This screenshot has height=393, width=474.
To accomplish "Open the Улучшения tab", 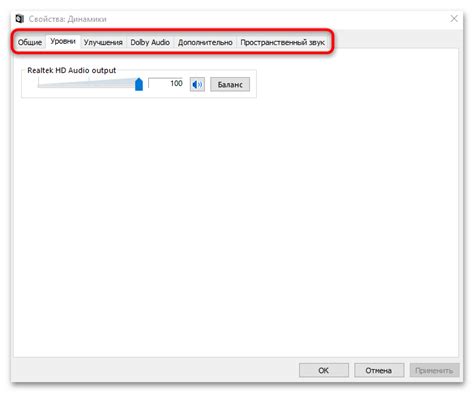I will (x=103, y=42).
